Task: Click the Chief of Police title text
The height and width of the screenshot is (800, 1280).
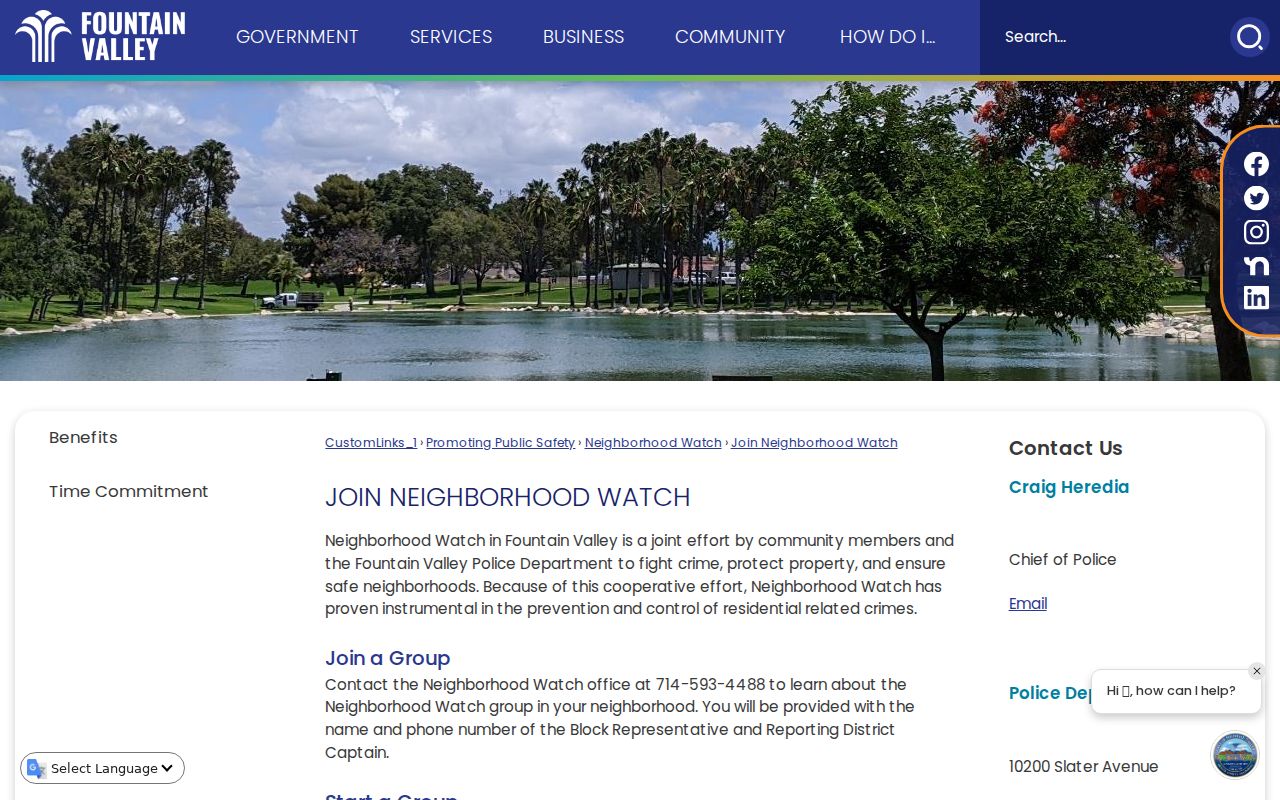Action: coord(1063,560)
